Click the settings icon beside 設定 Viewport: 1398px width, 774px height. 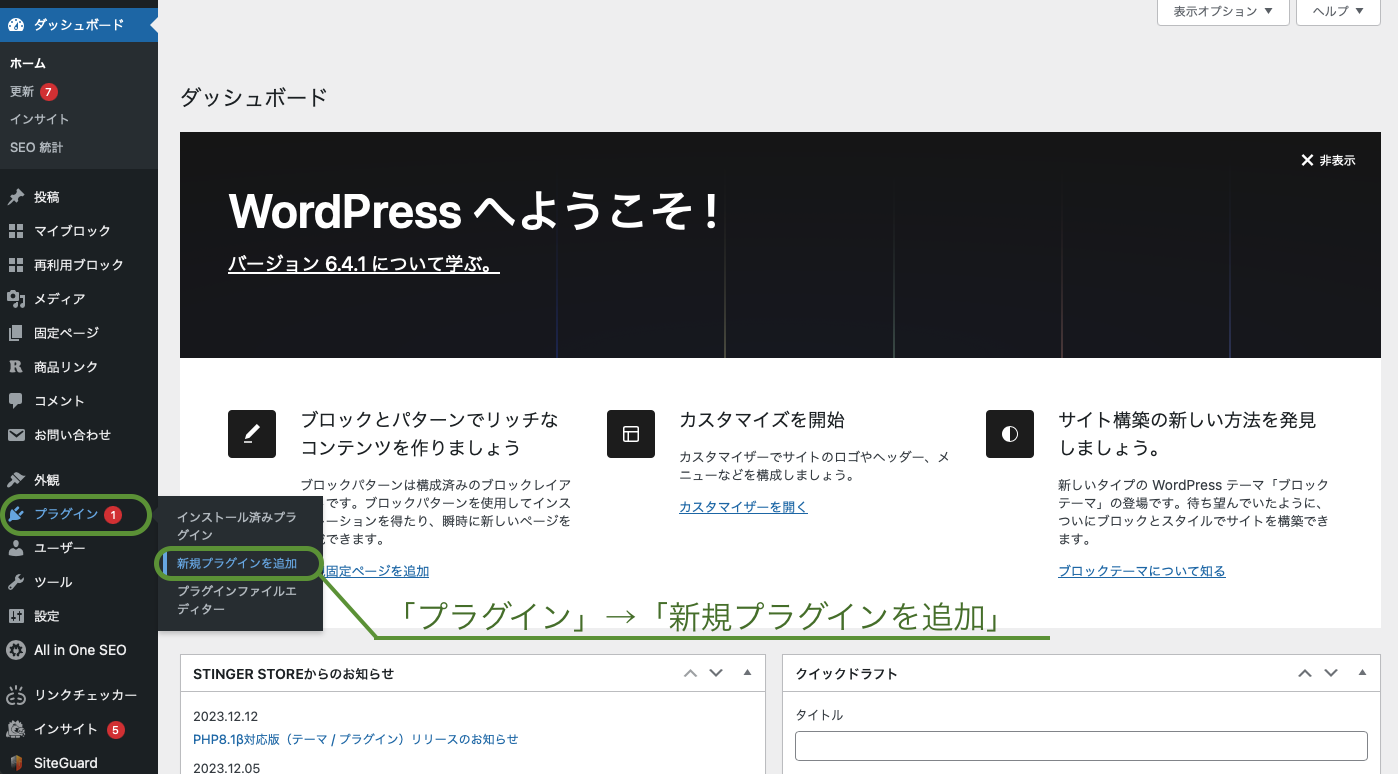coord(16,616)
